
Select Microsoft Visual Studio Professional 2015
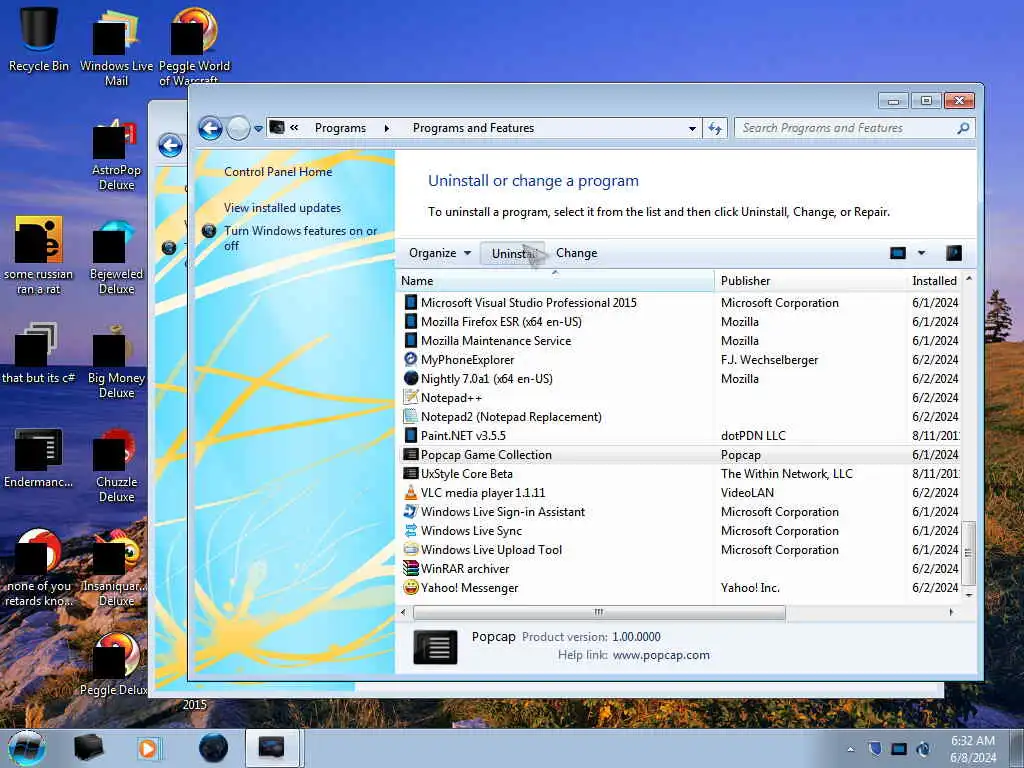pos(677,302)
